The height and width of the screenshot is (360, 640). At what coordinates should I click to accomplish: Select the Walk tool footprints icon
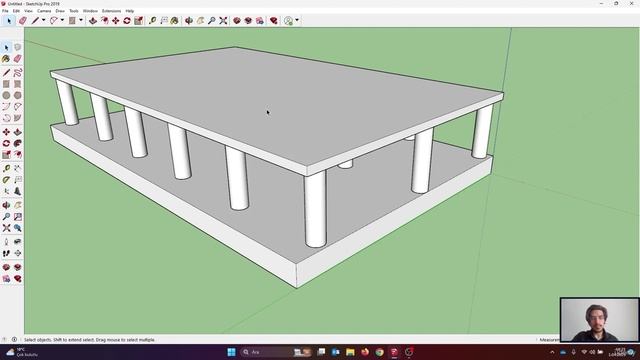(6, 253)
